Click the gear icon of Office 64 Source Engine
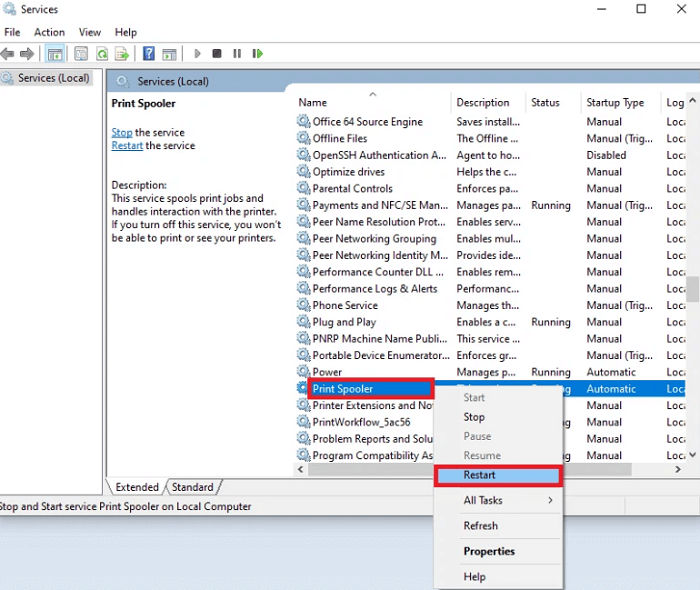The width and height of the screenshot is (700, 590). click(304, 121)
